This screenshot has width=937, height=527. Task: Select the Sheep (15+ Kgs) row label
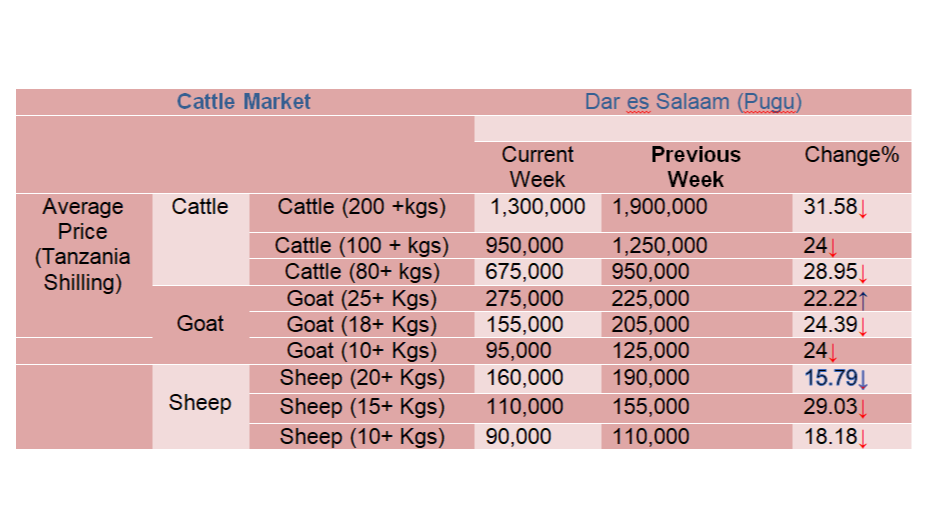tap(362, 407)
